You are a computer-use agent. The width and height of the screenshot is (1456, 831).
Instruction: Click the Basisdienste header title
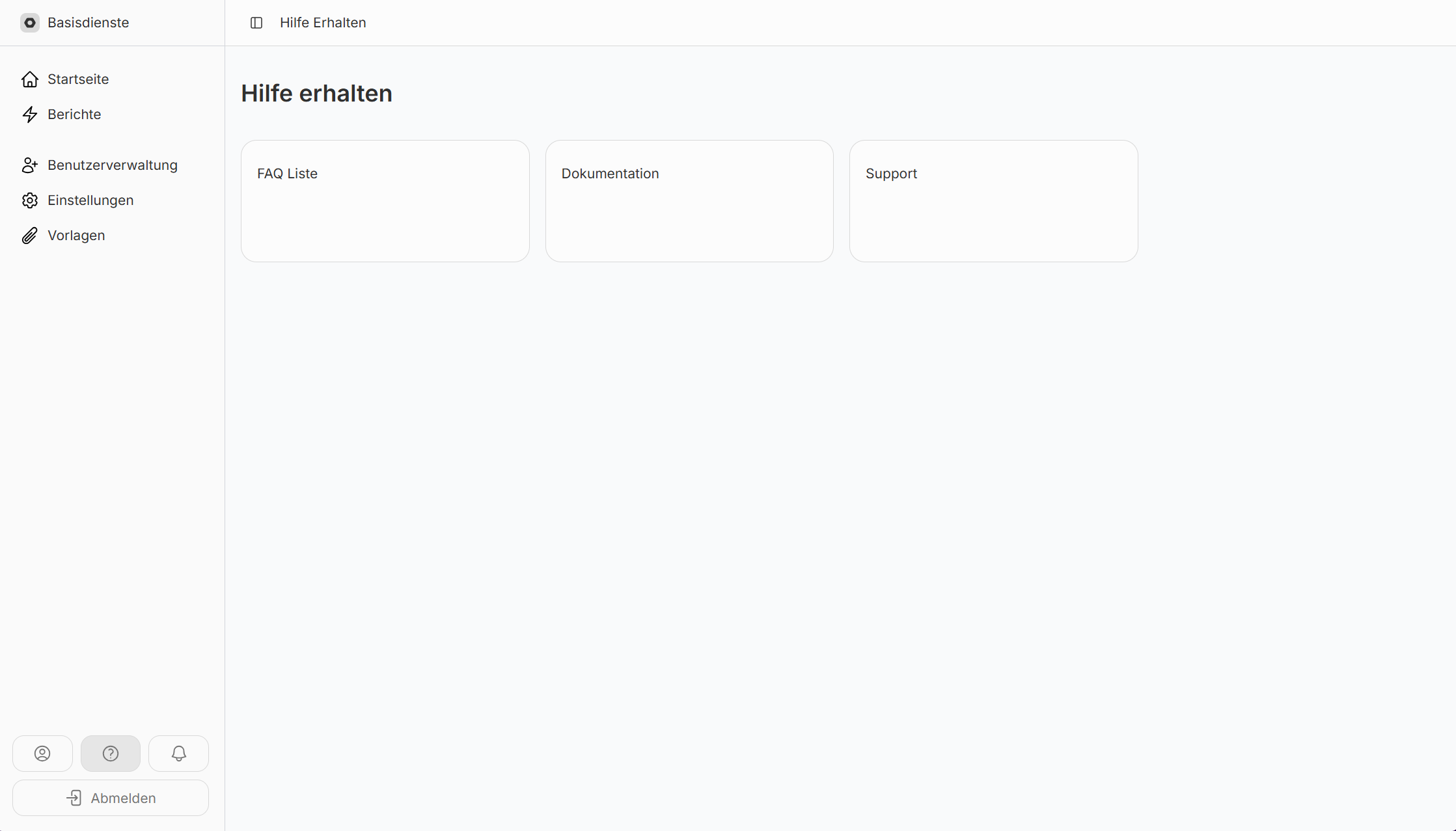[x=89, y=23]
